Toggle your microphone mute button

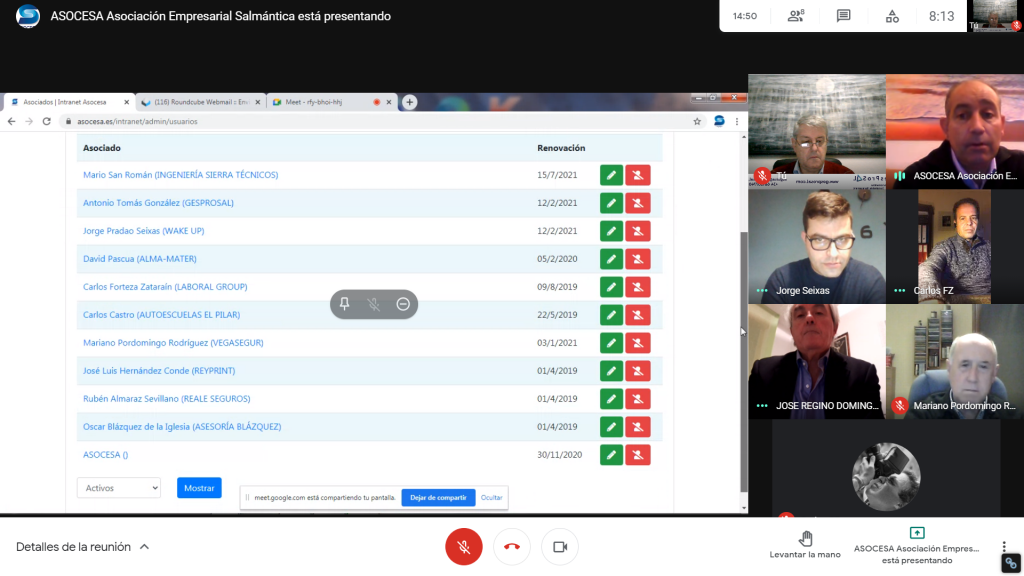464,547
